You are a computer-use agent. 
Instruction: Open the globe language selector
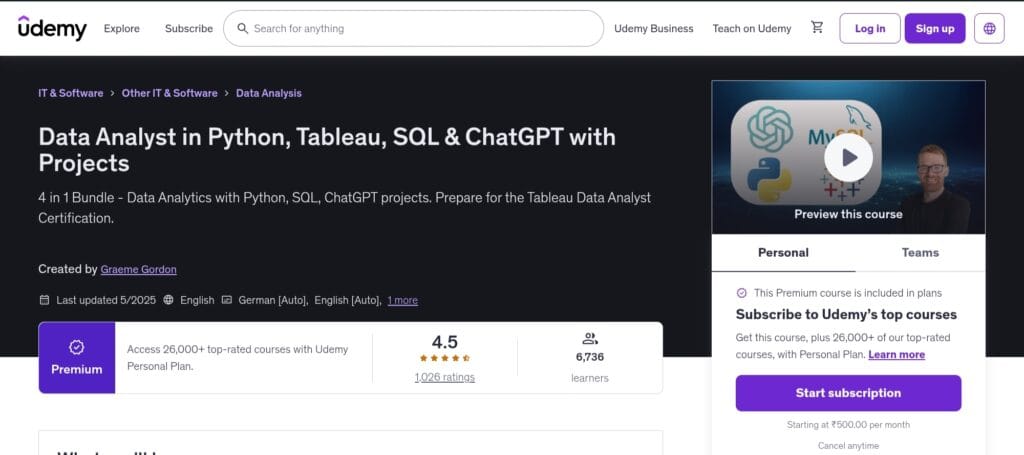click(x=989, y=29)
